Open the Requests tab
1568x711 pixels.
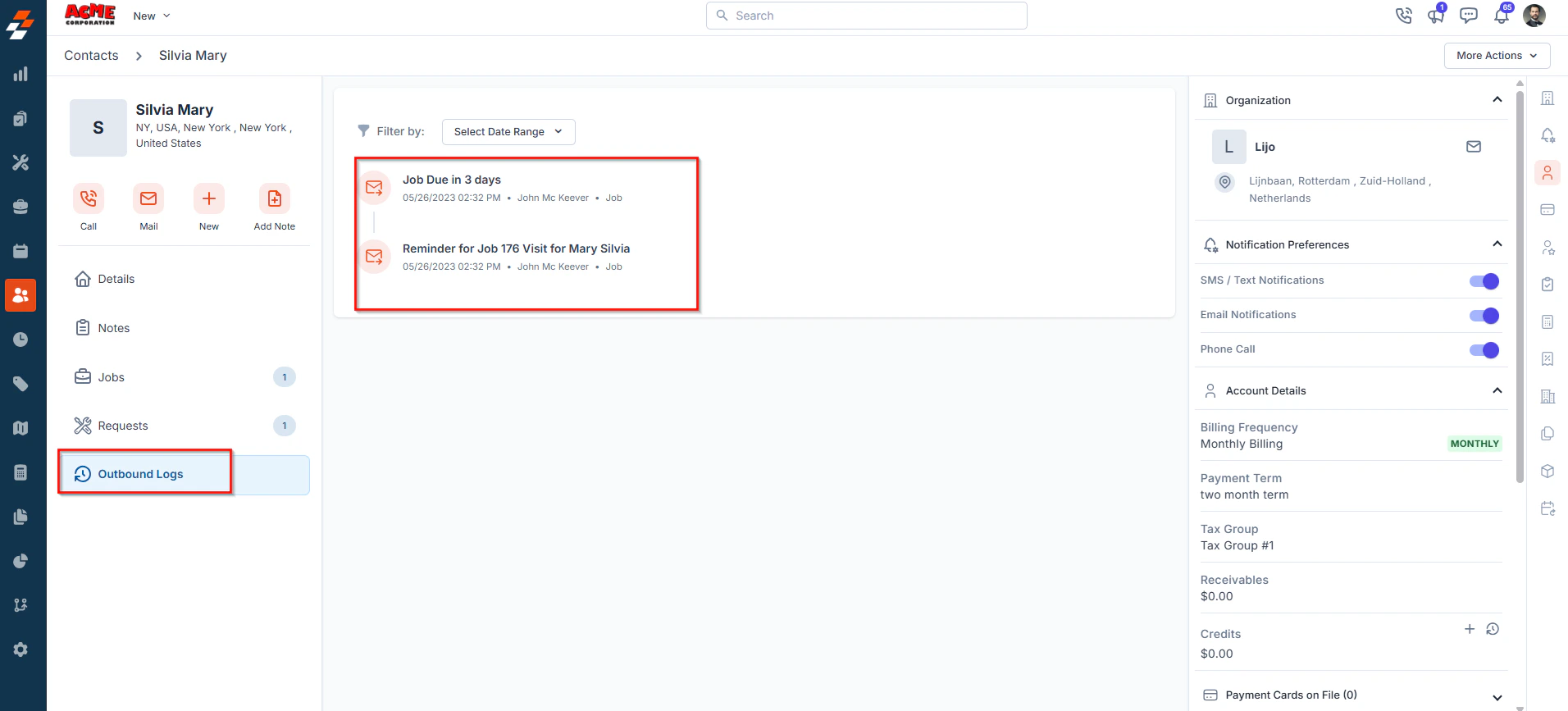(184, 426)
